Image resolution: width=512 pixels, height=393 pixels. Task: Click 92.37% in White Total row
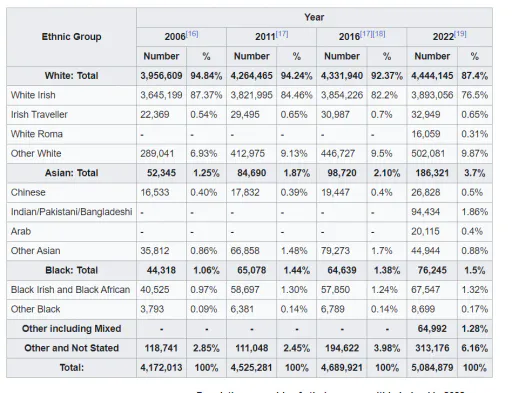(x=387, y=76)
